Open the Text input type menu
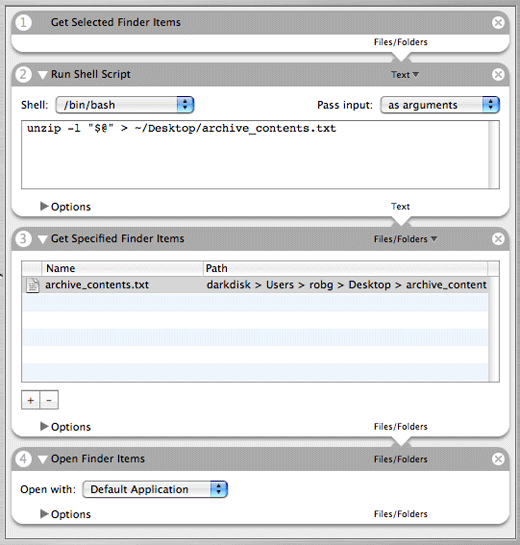 click(405, 75)
